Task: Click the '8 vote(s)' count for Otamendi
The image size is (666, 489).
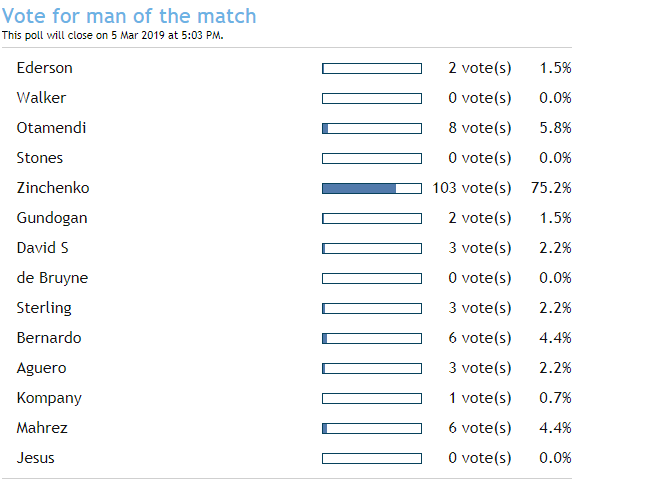Action: [x=479, y=128]
